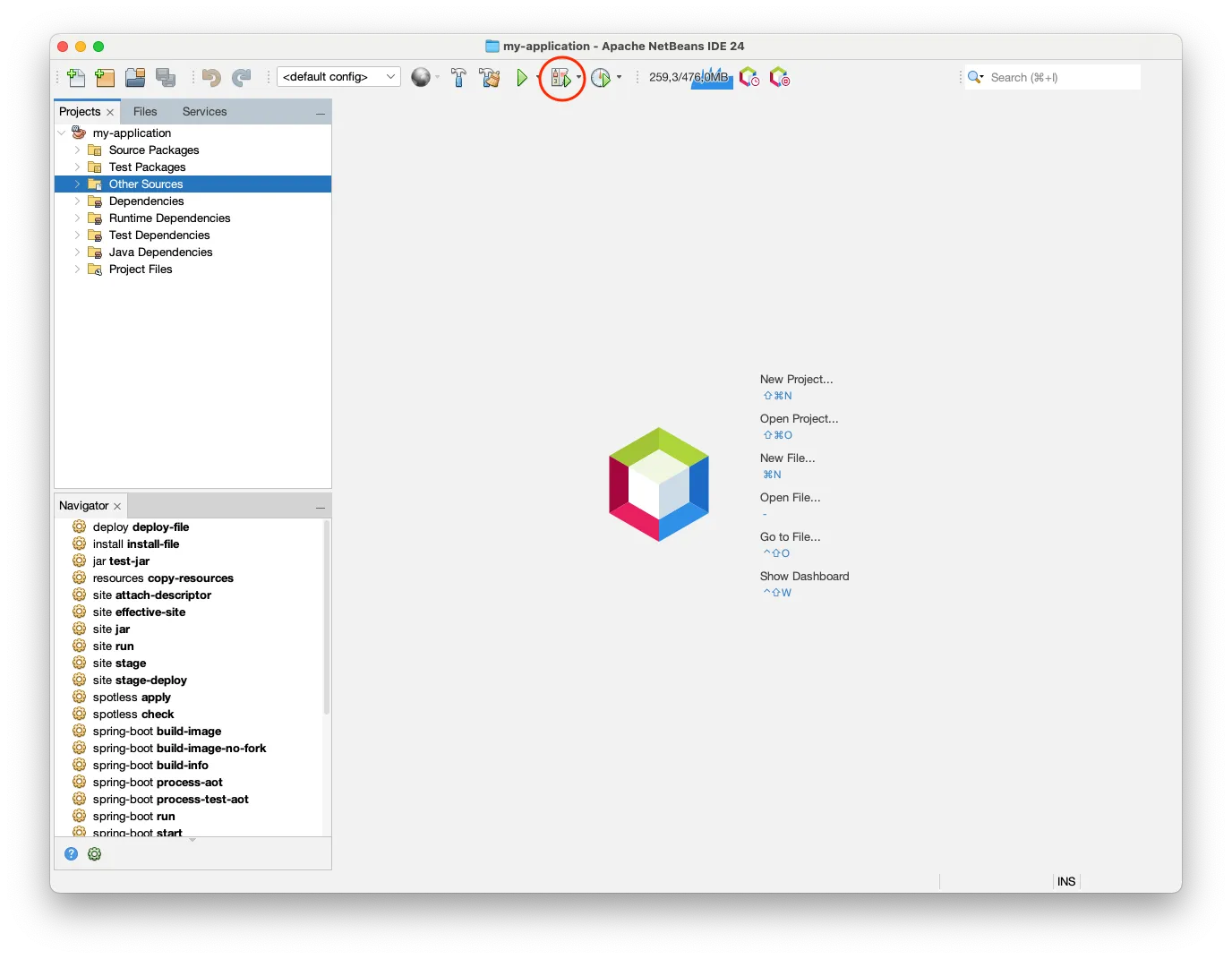Viewport: 1232px width, 959px height.
Task: Create a new file using the toolbar icon
Action: (x=76, y=77)
